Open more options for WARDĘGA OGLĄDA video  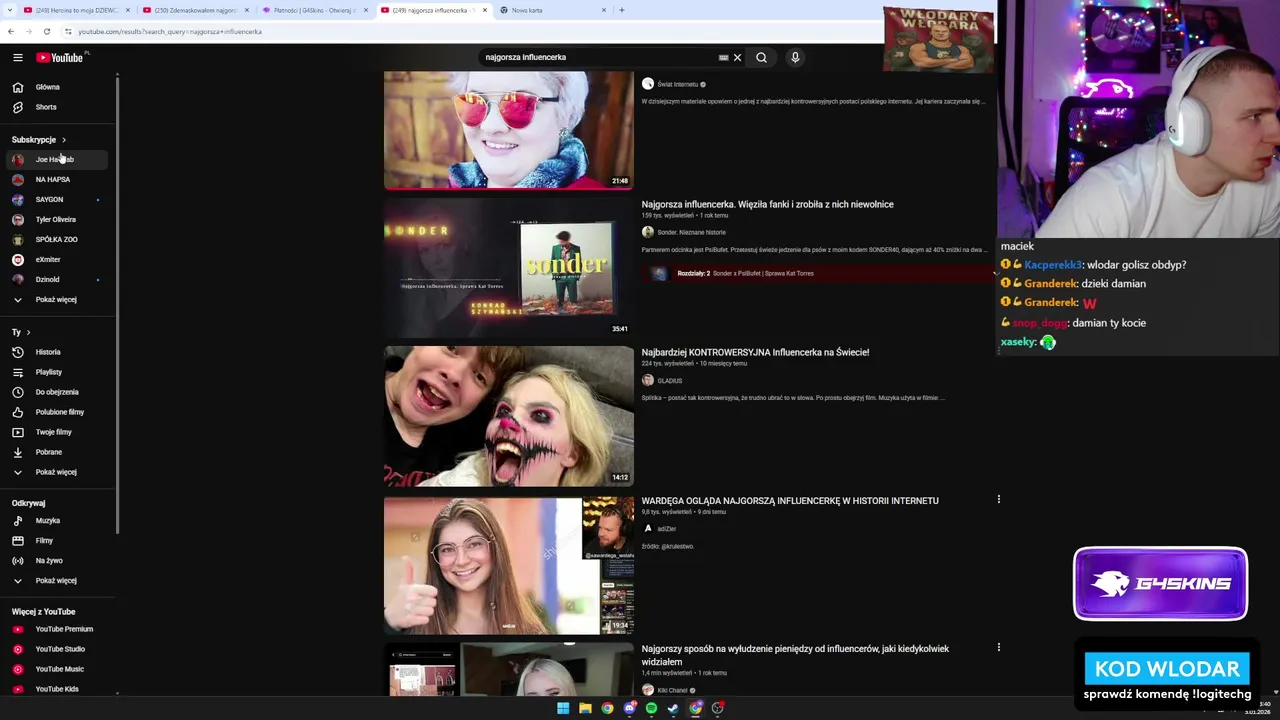(x=998, y=499)
